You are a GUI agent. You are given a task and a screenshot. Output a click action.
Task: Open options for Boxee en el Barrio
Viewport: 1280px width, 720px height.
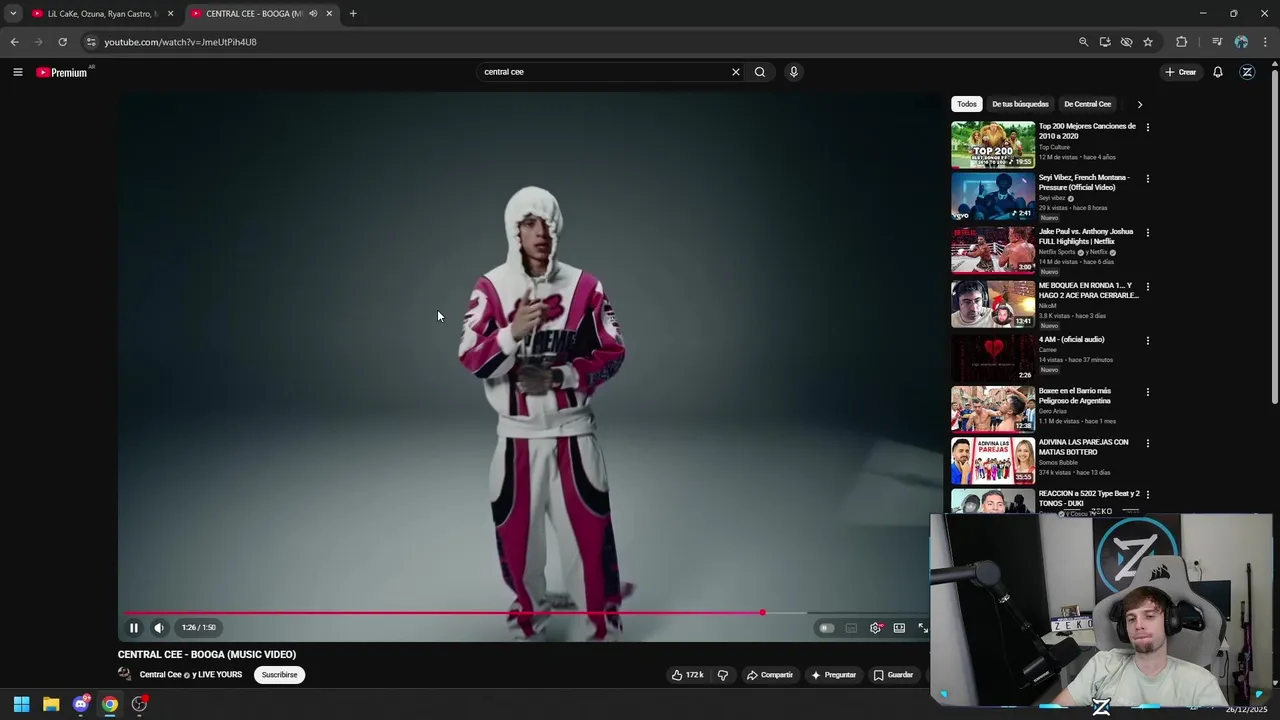tap(1147, 392)
